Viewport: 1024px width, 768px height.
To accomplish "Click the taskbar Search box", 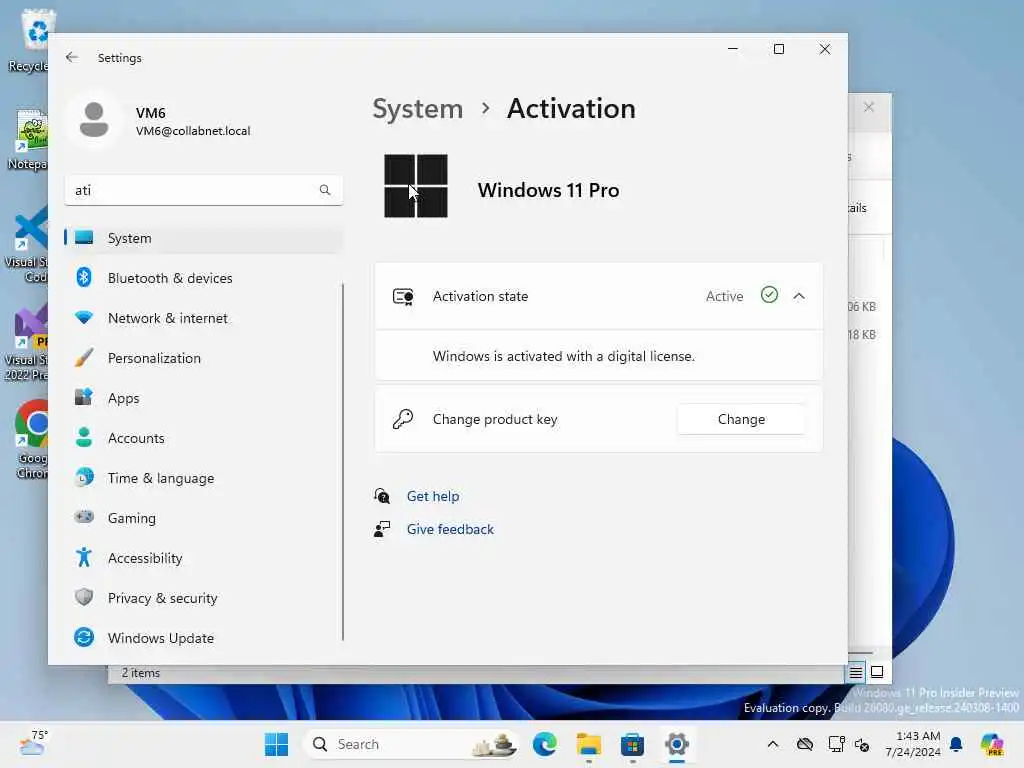I will 411,744.
